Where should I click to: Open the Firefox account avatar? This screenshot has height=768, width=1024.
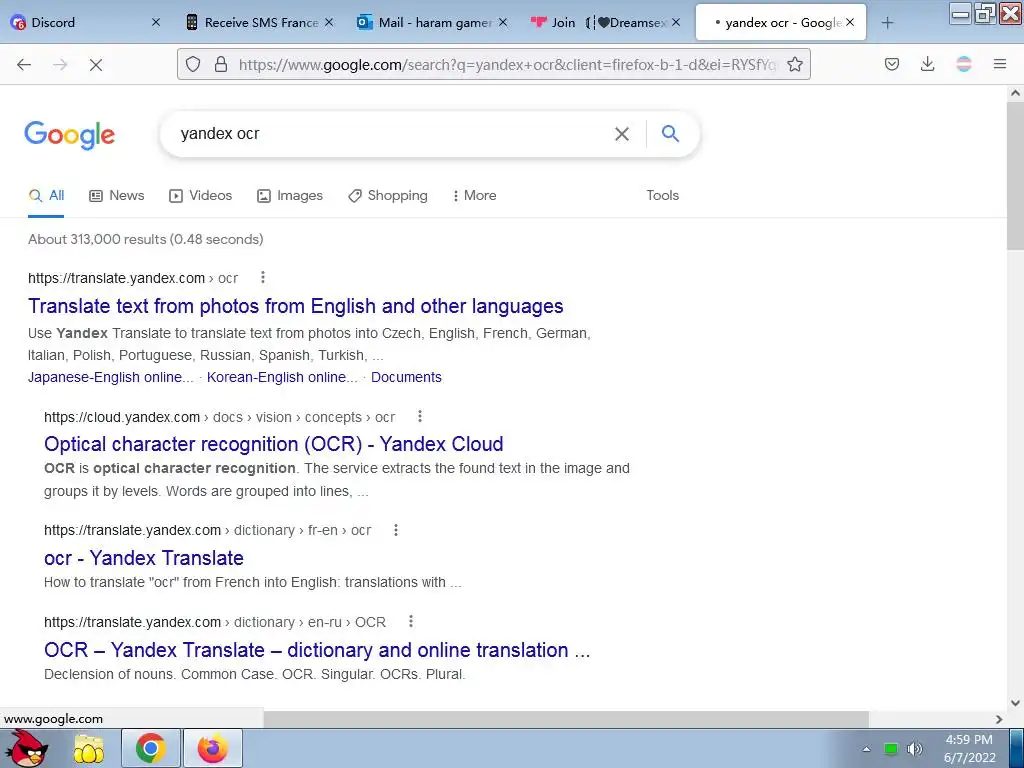964,64
